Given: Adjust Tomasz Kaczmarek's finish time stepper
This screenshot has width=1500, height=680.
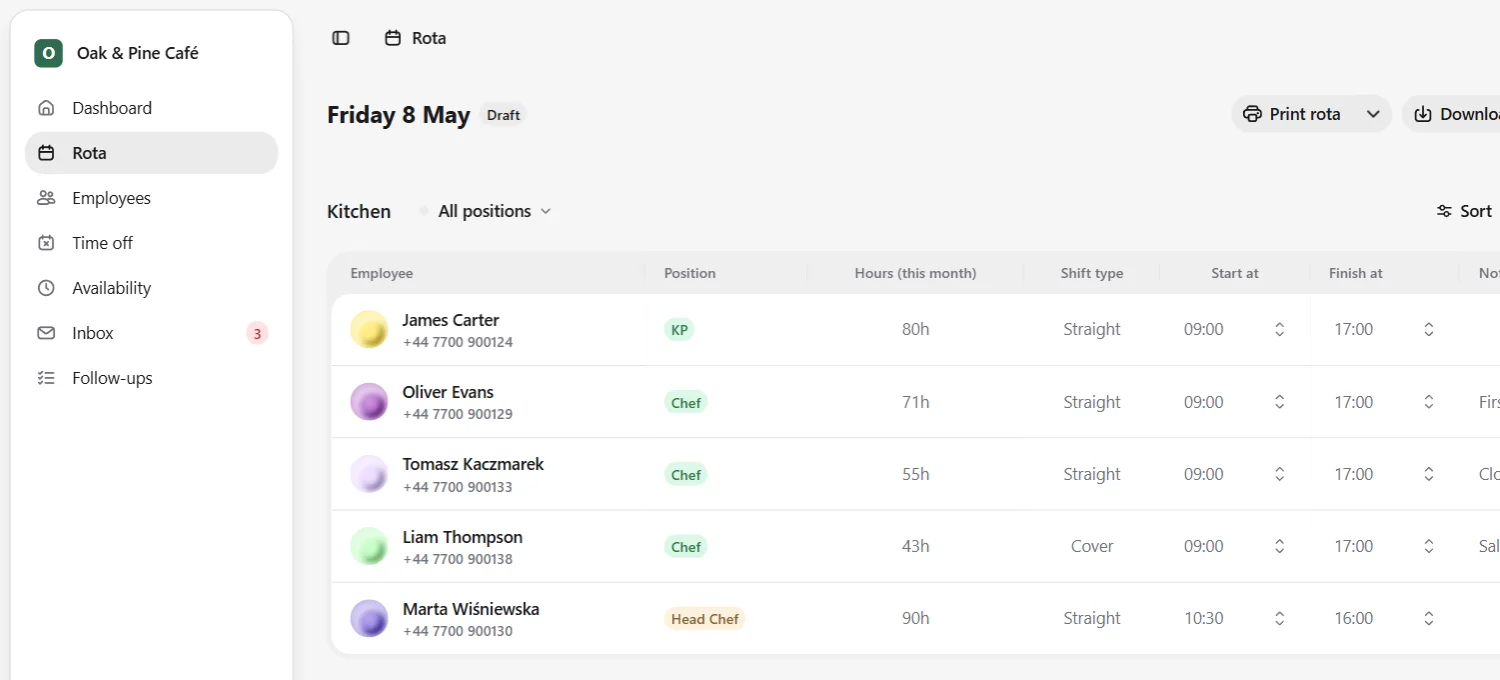Looking at the screenshot, I should (1429, 474).
